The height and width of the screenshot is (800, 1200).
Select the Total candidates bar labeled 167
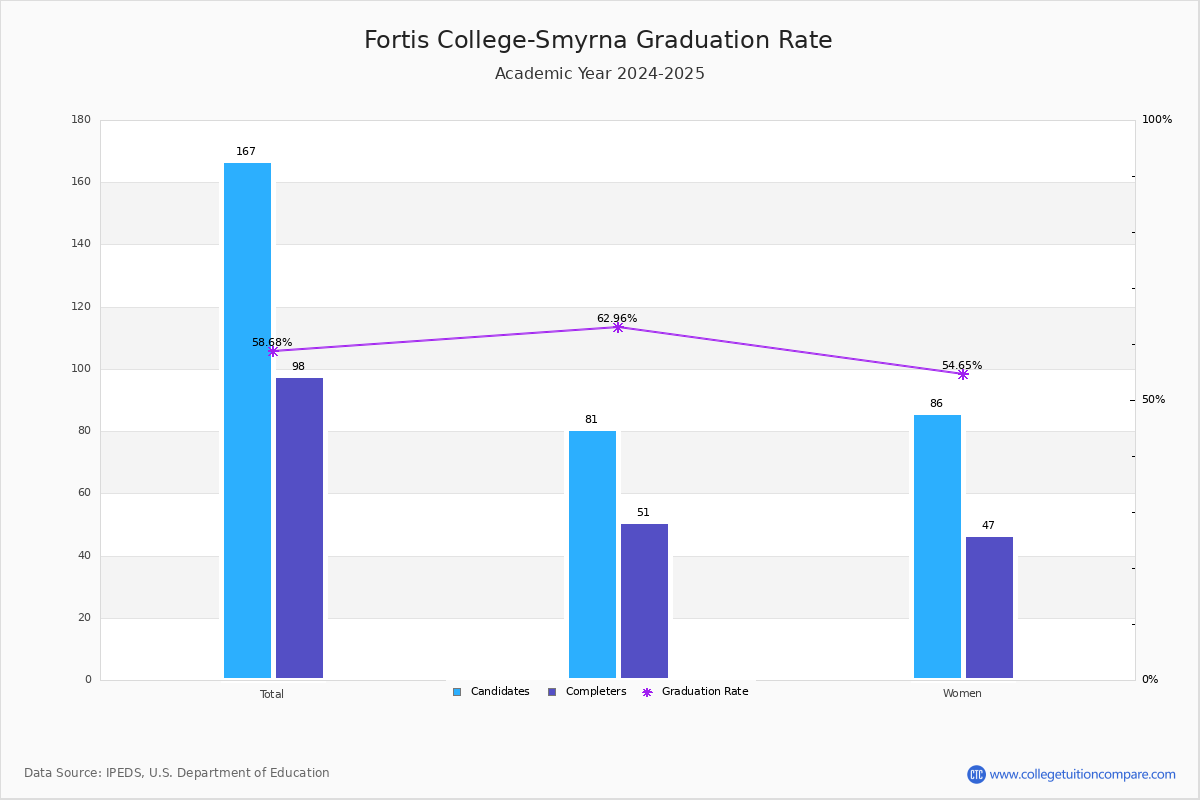point(247,421)
